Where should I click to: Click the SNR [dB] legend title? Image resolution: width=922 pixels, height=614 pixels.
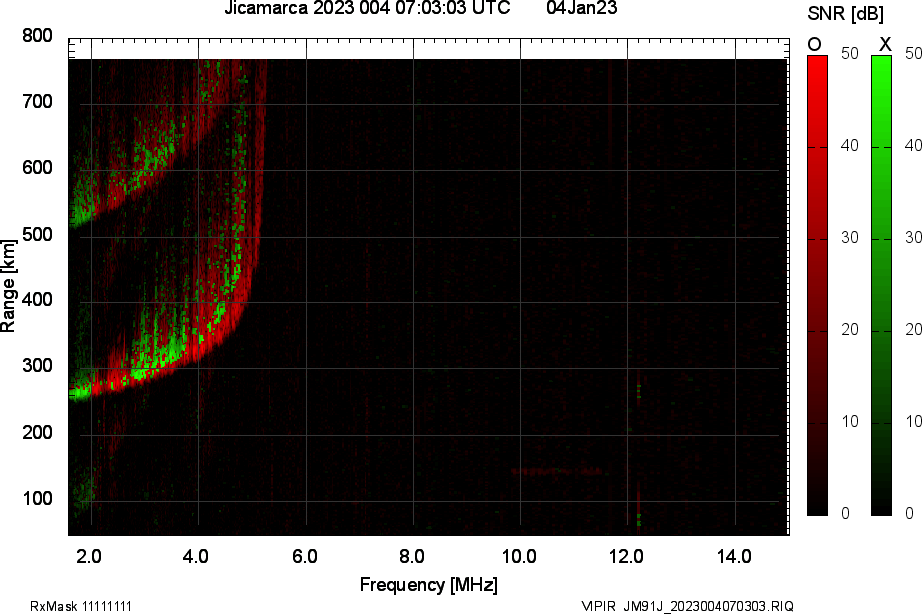(846, 14)
